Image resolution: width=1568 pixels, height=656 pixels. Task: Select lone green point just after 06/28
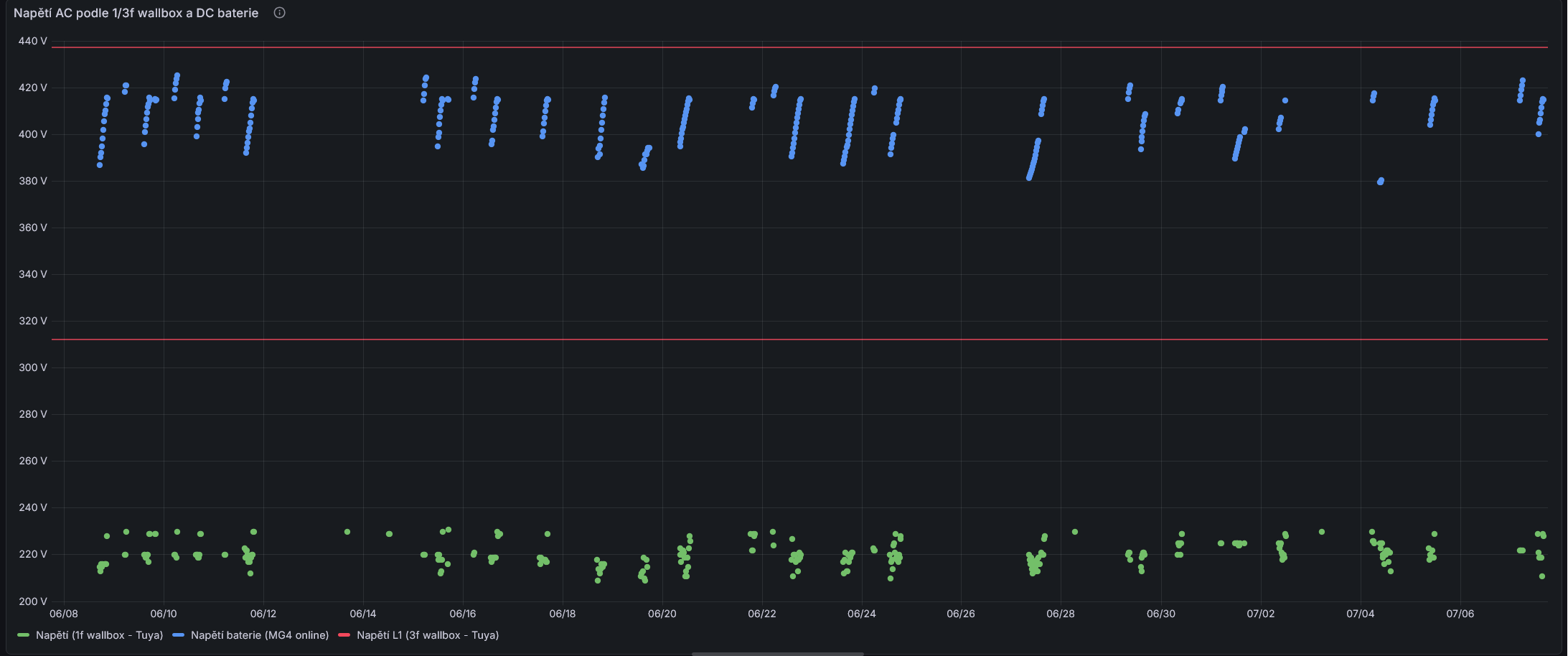(x=1075, y=532)
